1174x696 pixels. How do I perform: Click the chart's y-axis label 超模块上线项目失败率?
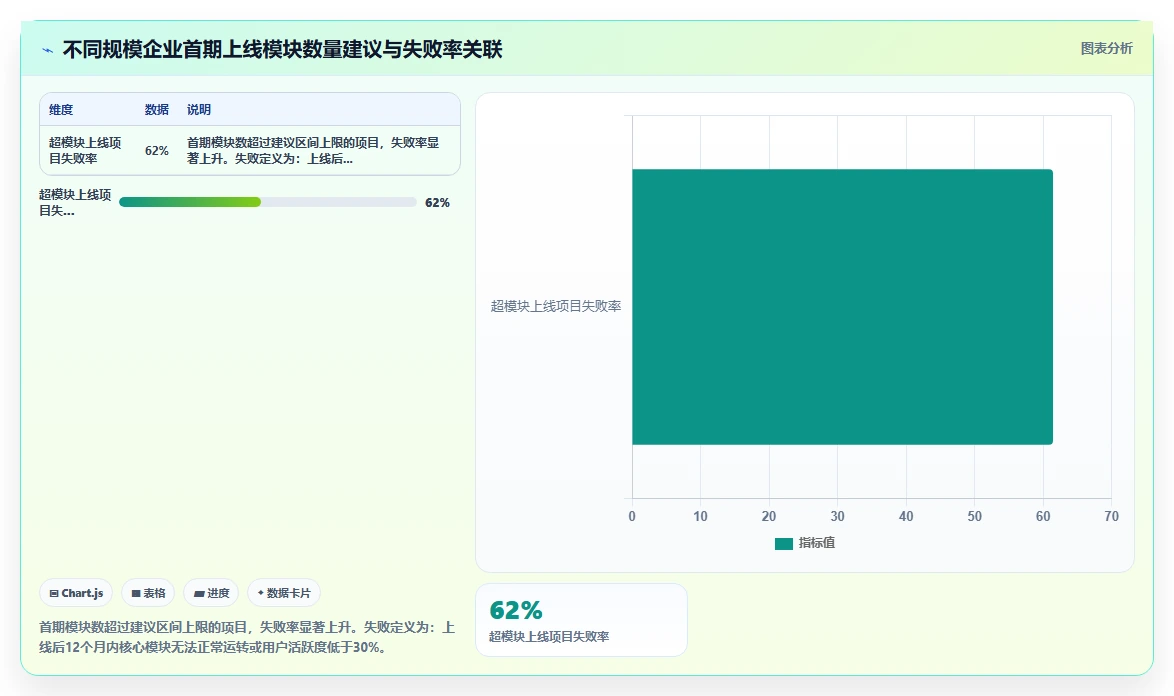tap(556, 306)
